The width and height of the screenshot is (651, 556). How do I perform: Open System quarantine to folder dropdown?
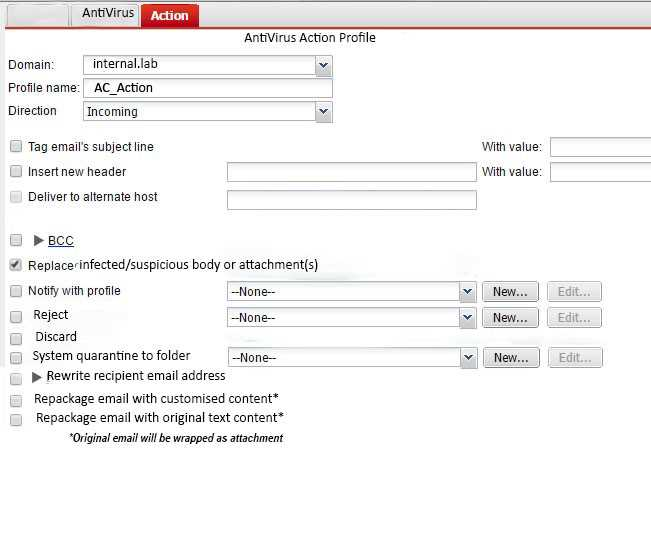click(x=466, y=358)
